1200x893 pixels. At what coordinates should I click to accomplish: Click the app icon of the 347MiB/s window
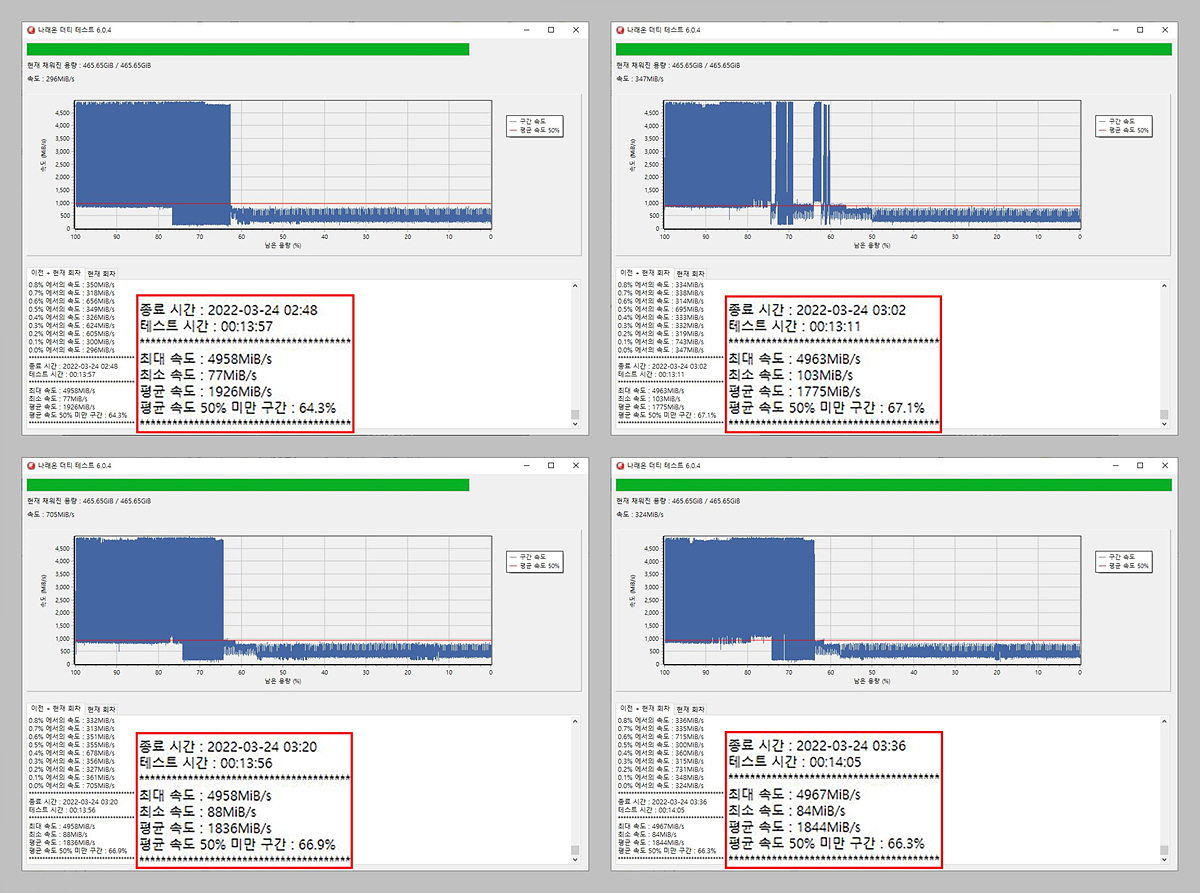622,30
